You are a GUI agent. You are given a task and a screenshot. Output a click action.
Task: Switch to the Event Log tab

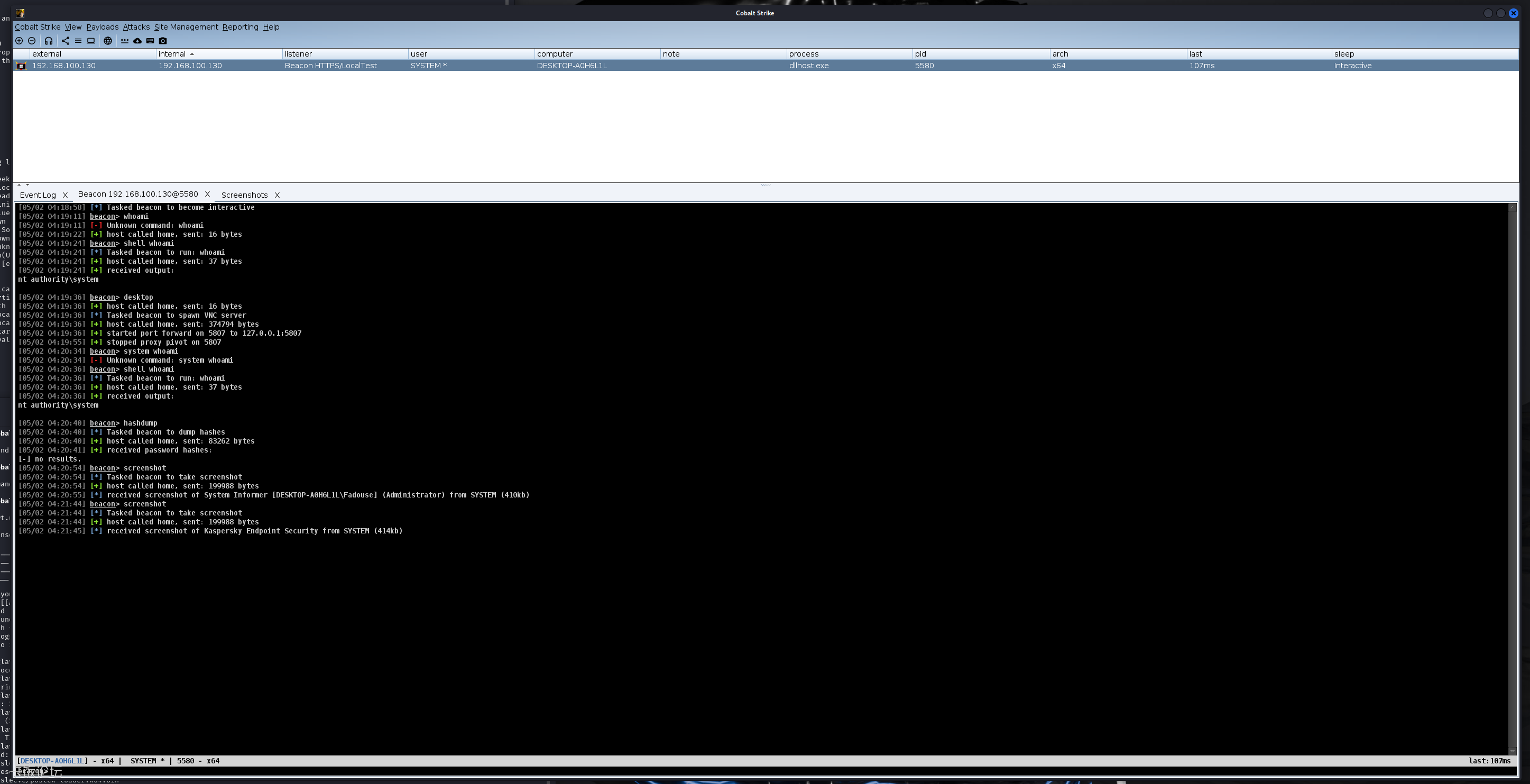click(x=38, y=195)
